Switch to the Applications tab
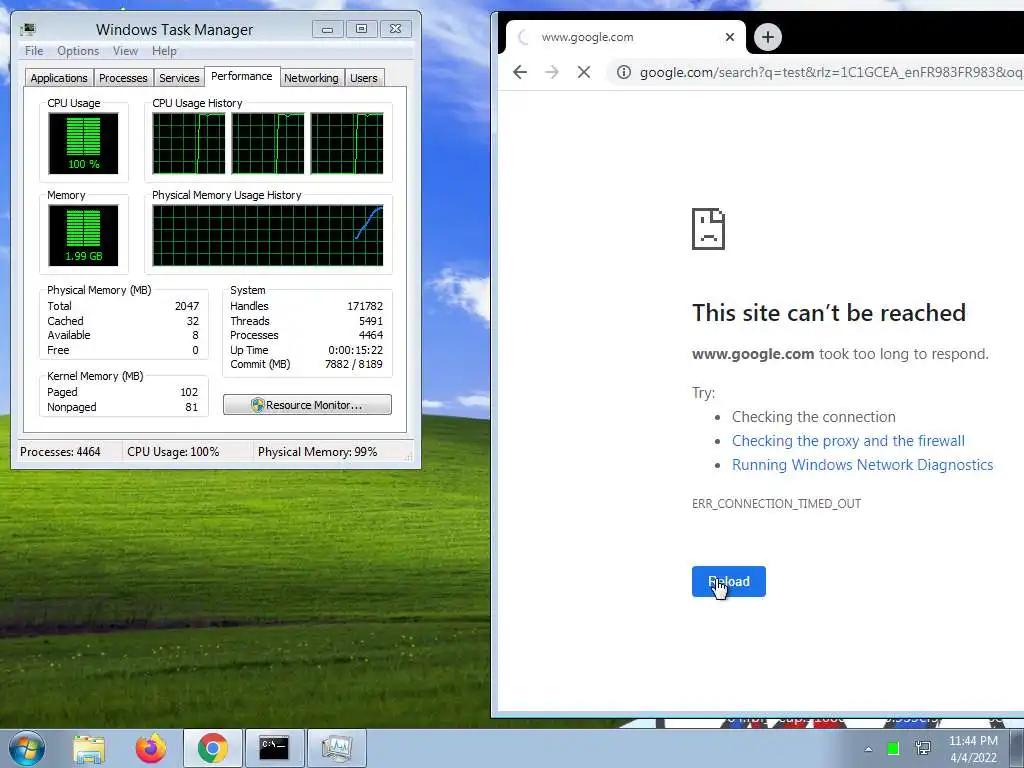The width and height of the screenshot is (1024, 768). (x=59, y=78)
